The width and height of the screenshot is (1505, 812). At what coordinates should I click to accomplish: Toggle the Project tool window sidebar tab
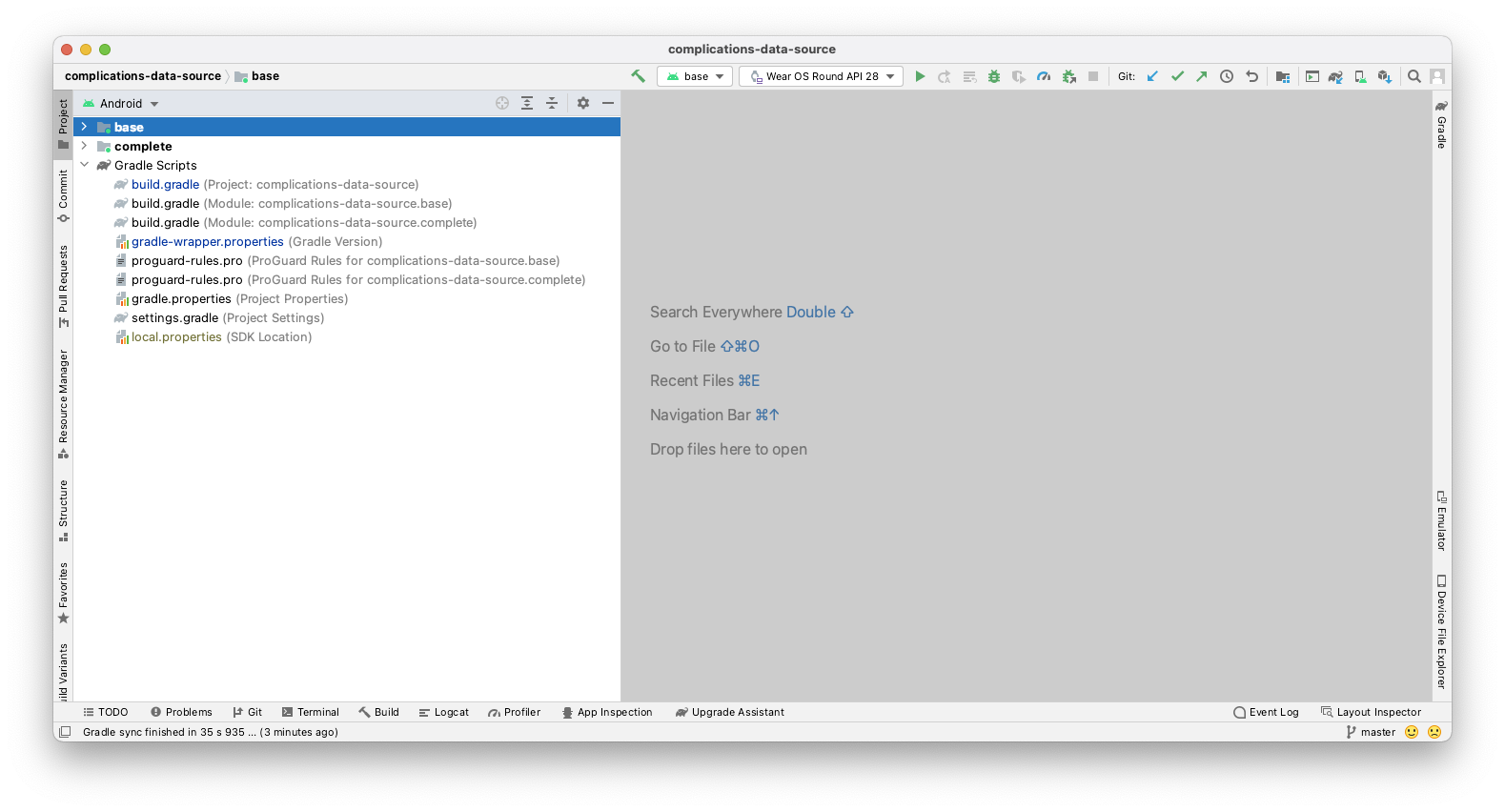point(63,124)
